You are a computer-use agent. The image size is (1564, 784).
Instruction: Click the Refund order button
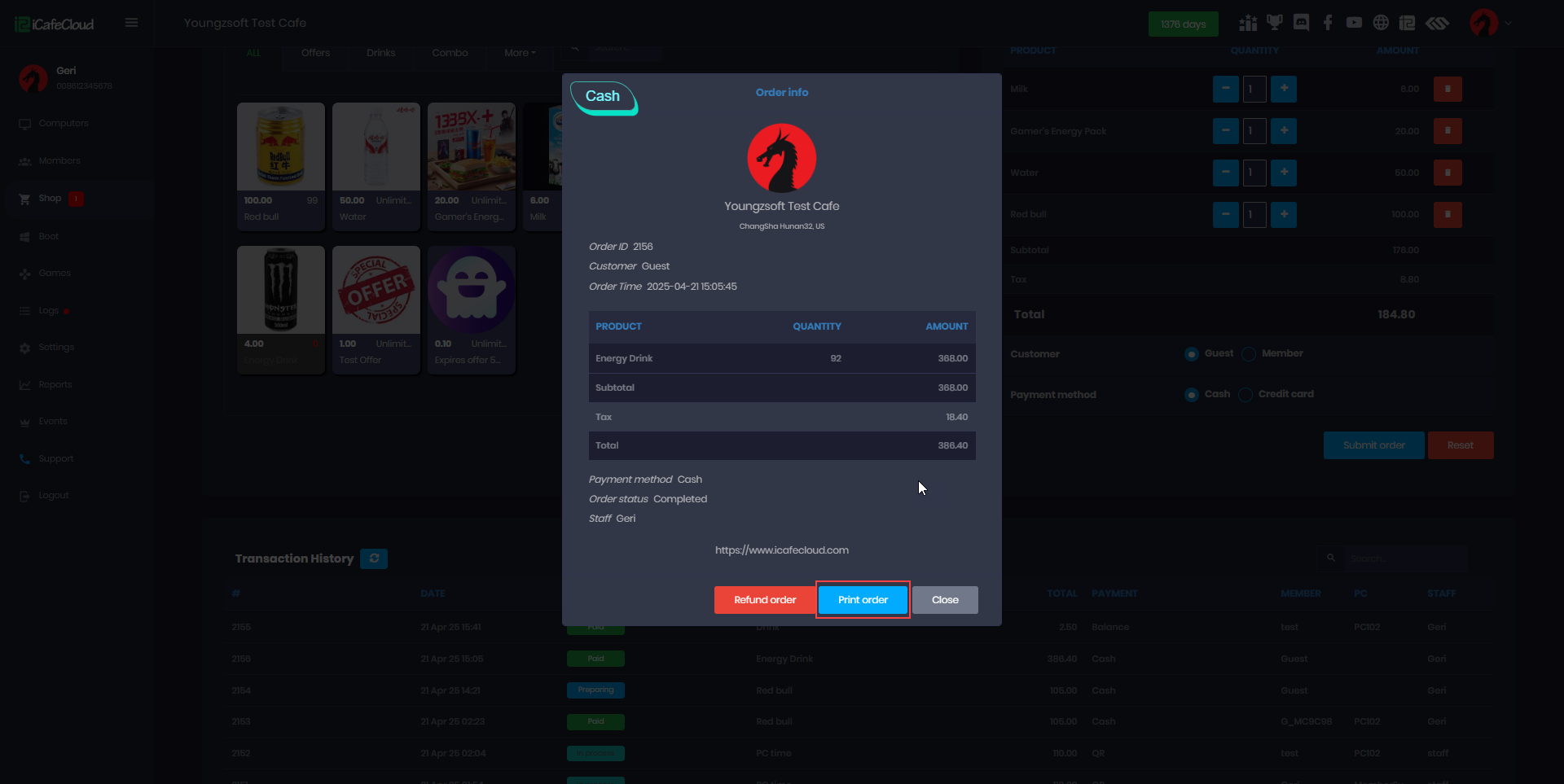coord(764,600)
